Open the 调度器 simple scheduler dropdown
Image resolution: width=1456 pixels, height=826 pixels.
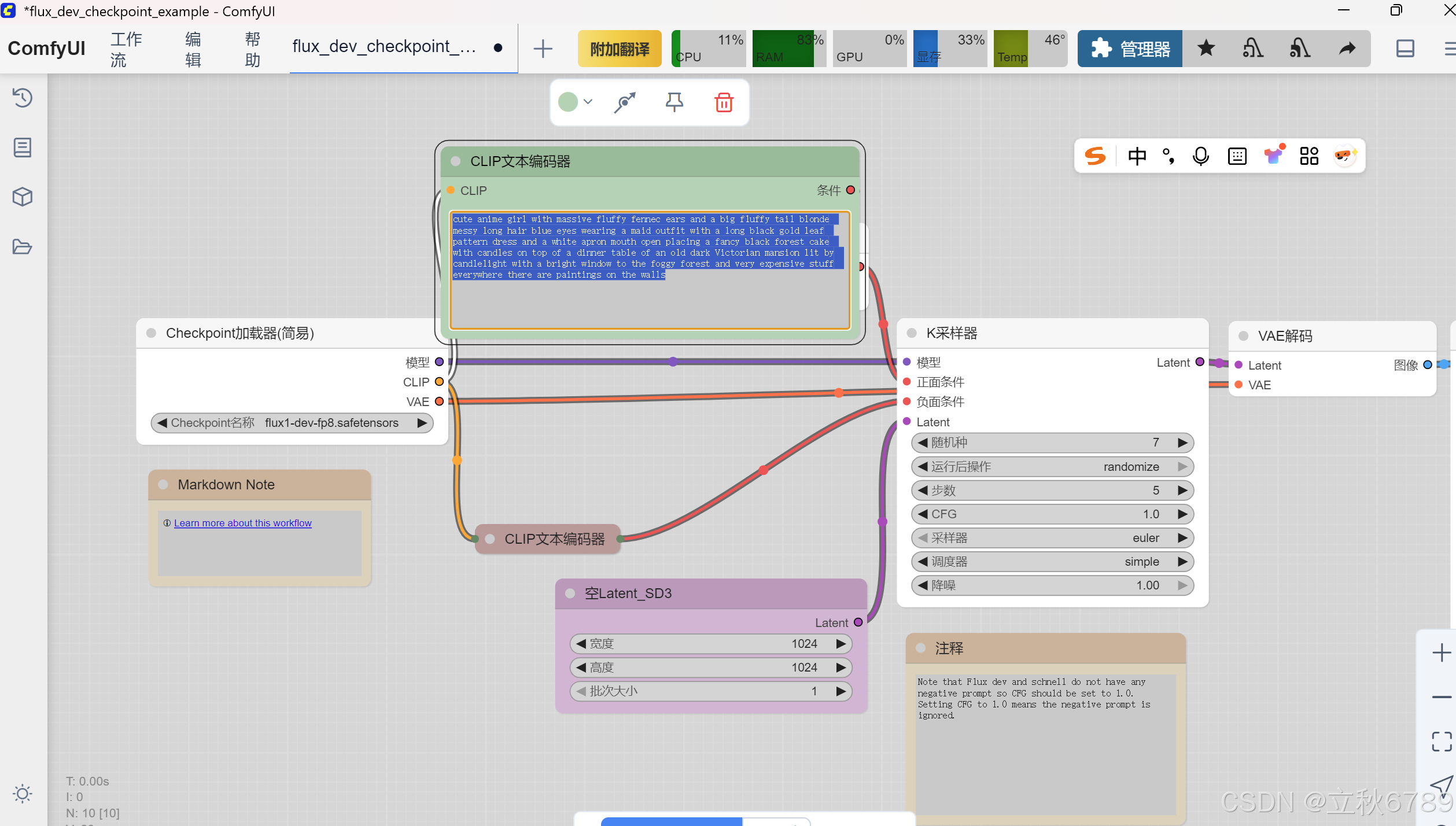(1052, 562)
